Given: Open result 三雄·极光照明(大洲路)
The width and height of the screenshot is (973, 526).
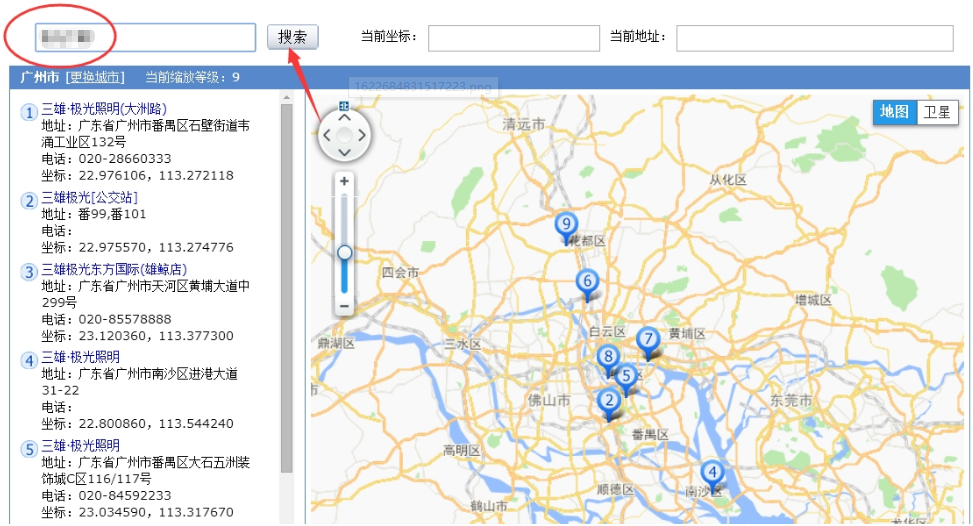Looking at the screenshot, I should pyautogui.click(x=104, y=109).
